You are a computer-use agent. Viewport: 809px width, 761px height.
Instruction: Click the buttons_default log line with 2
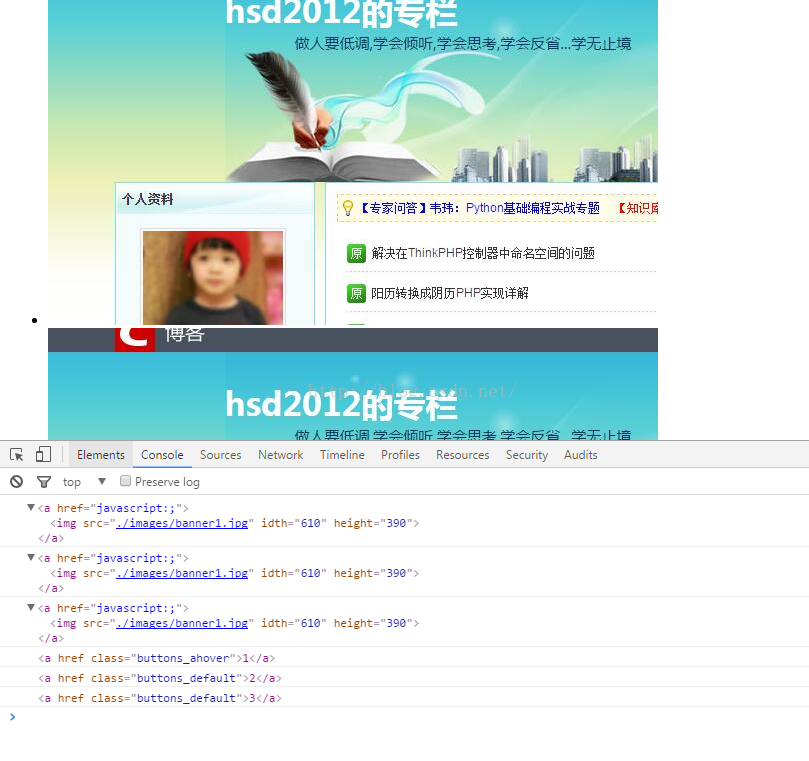click(160, 678)
